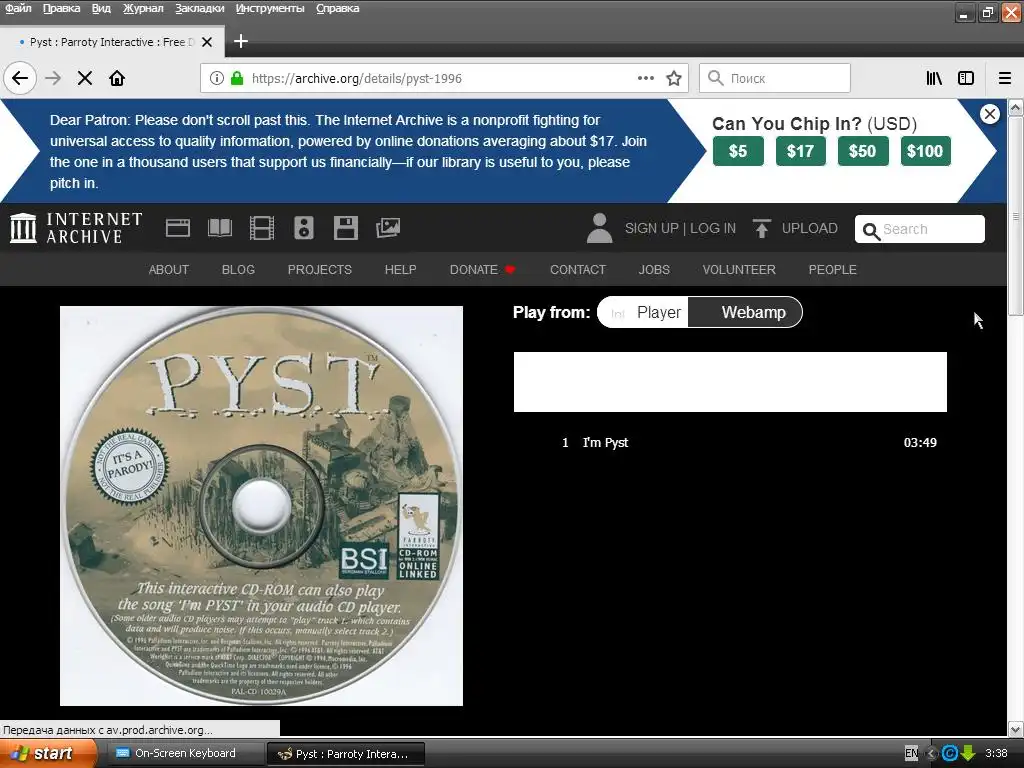Click the page scrollbar down arrow

click(x=1016, y=729)
